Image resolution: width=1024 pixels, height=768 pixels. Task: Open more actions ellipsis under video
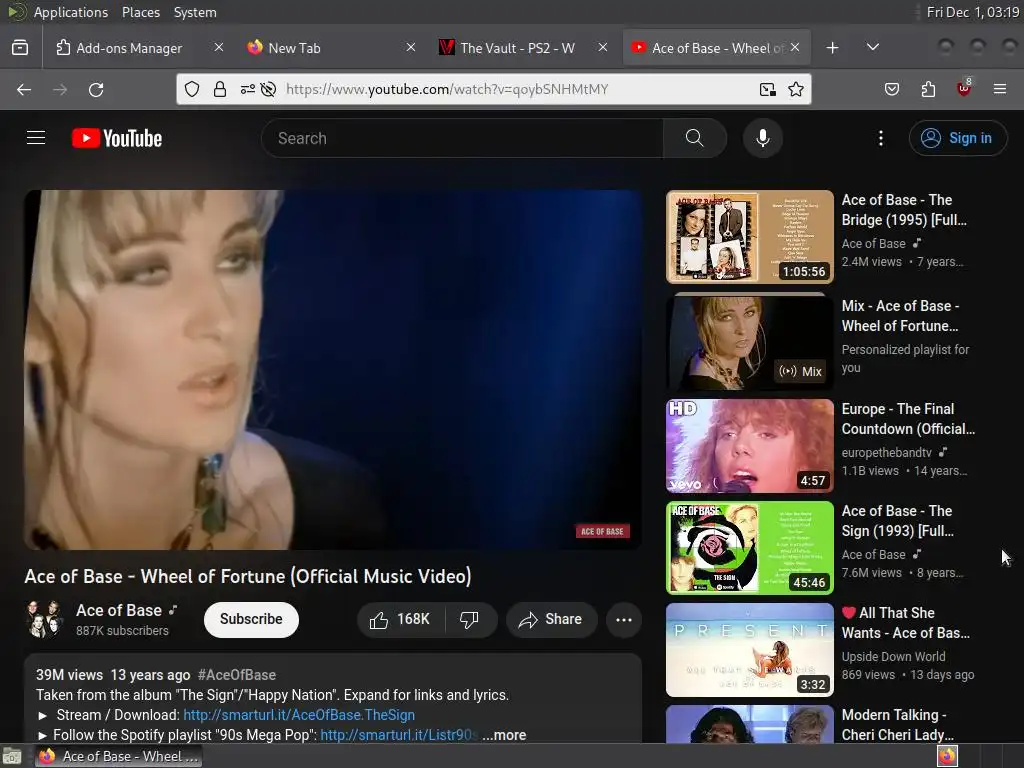point(624,619)
